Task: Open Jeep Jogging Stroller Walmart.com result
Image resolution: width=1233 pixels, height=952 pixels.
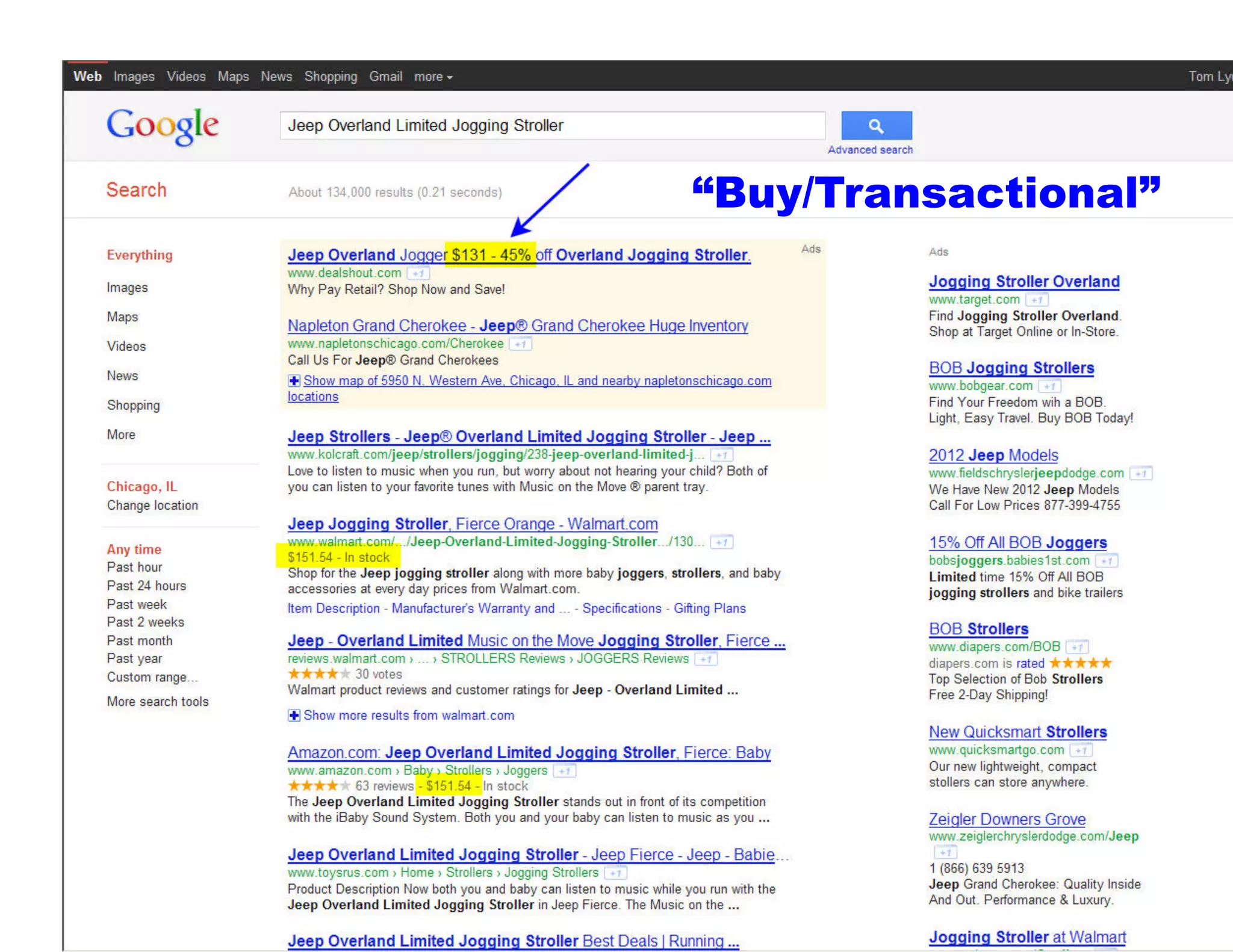Action: (x=473, y=524)
